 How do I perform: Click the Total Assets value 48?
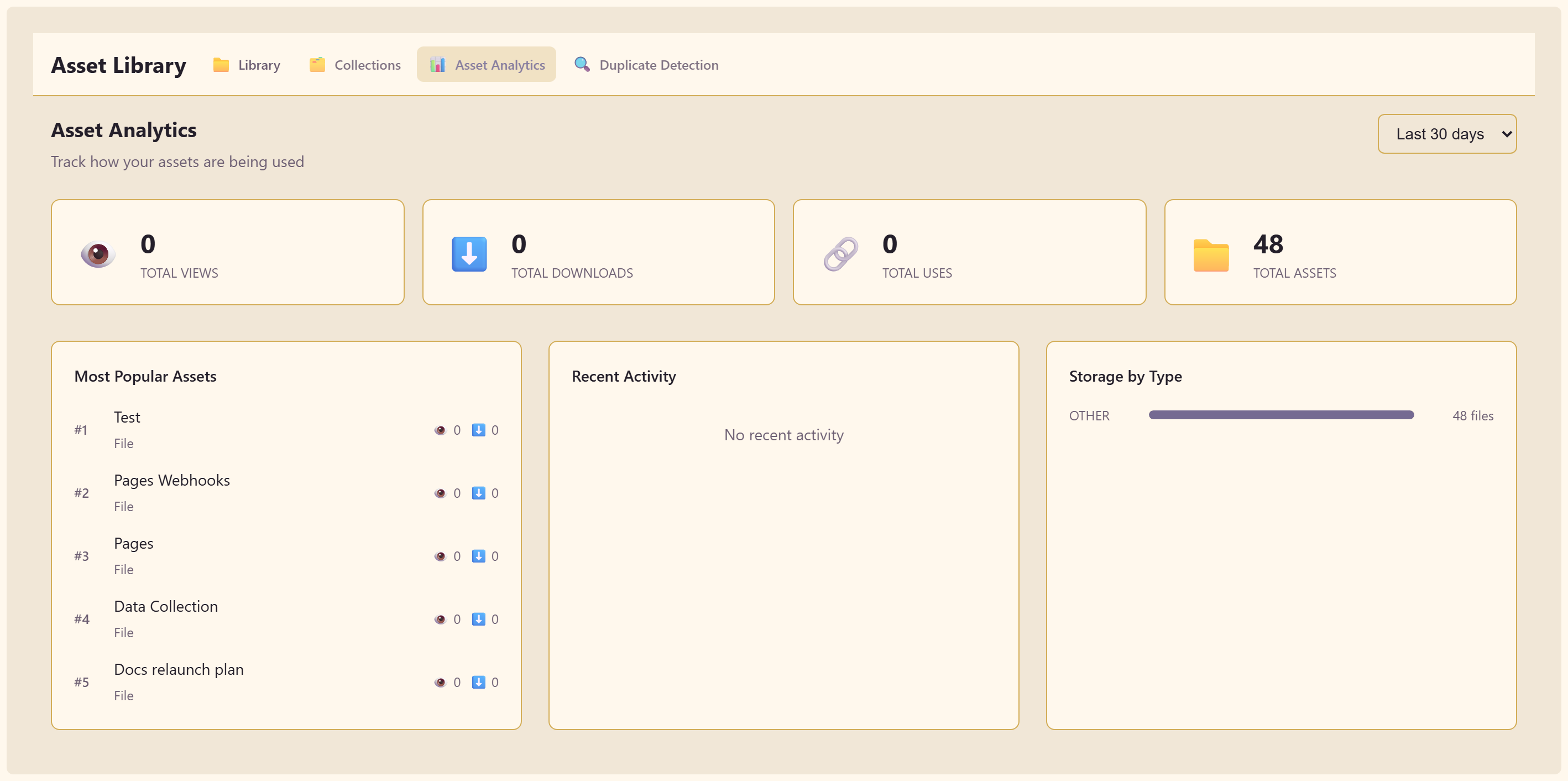coord(1268,244)
